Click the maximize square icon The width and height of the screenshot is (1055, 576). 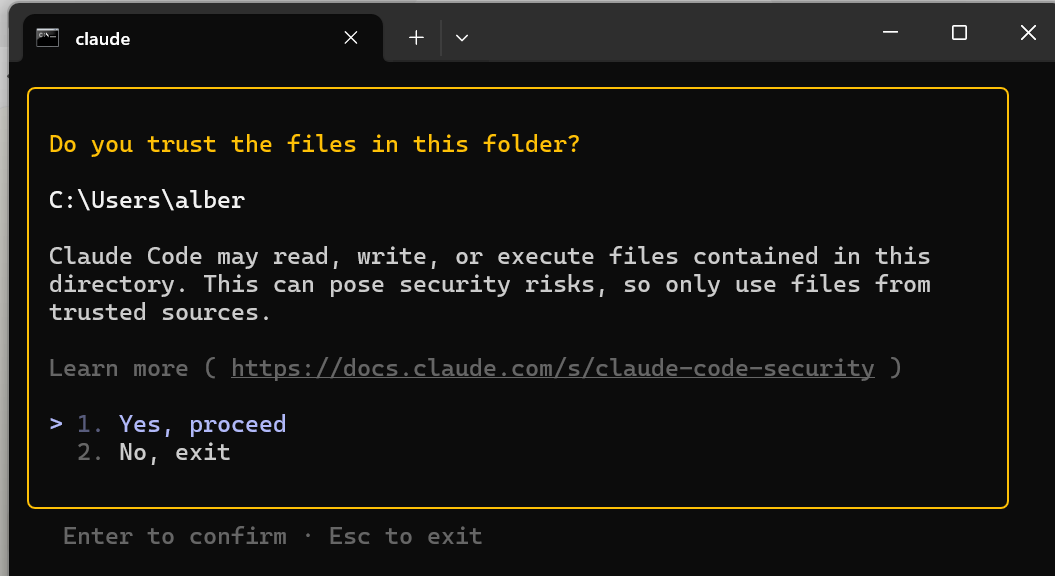pos(959,32)
